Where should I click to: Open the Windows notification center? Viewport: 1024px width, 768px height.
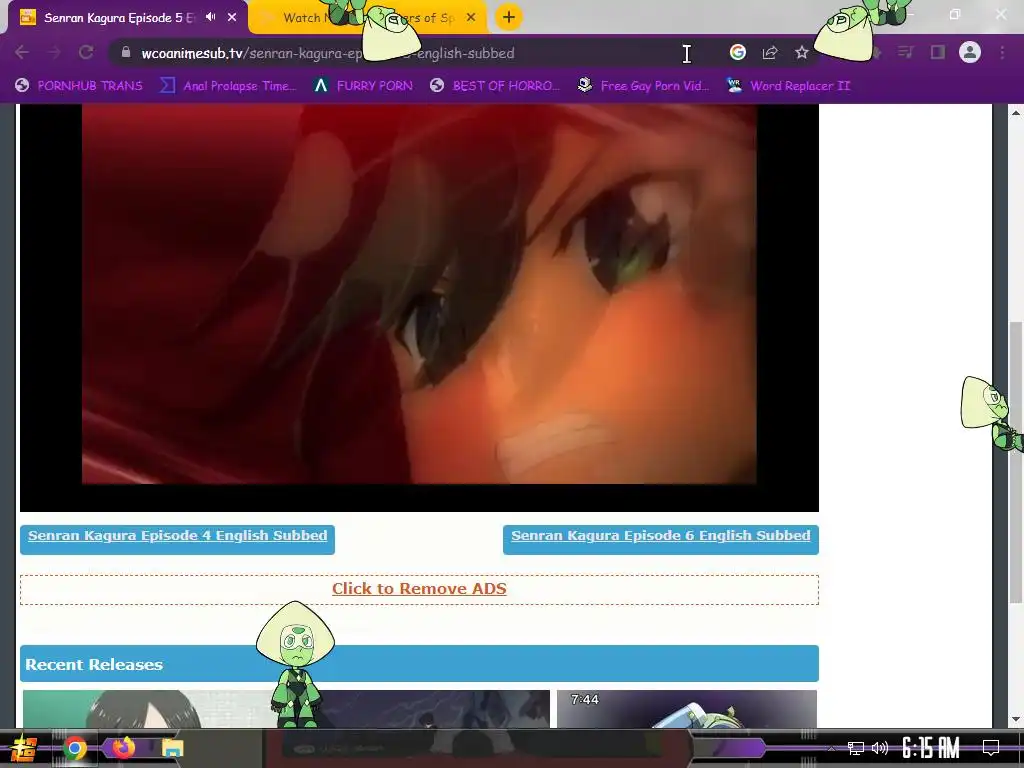[x=991, y=748]
